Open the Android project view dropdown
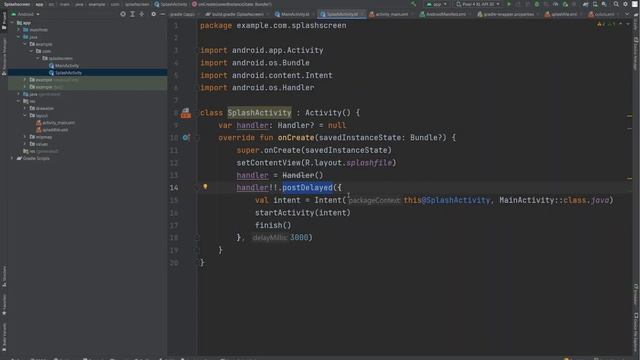Screen dimensions: 640x360 25,14
